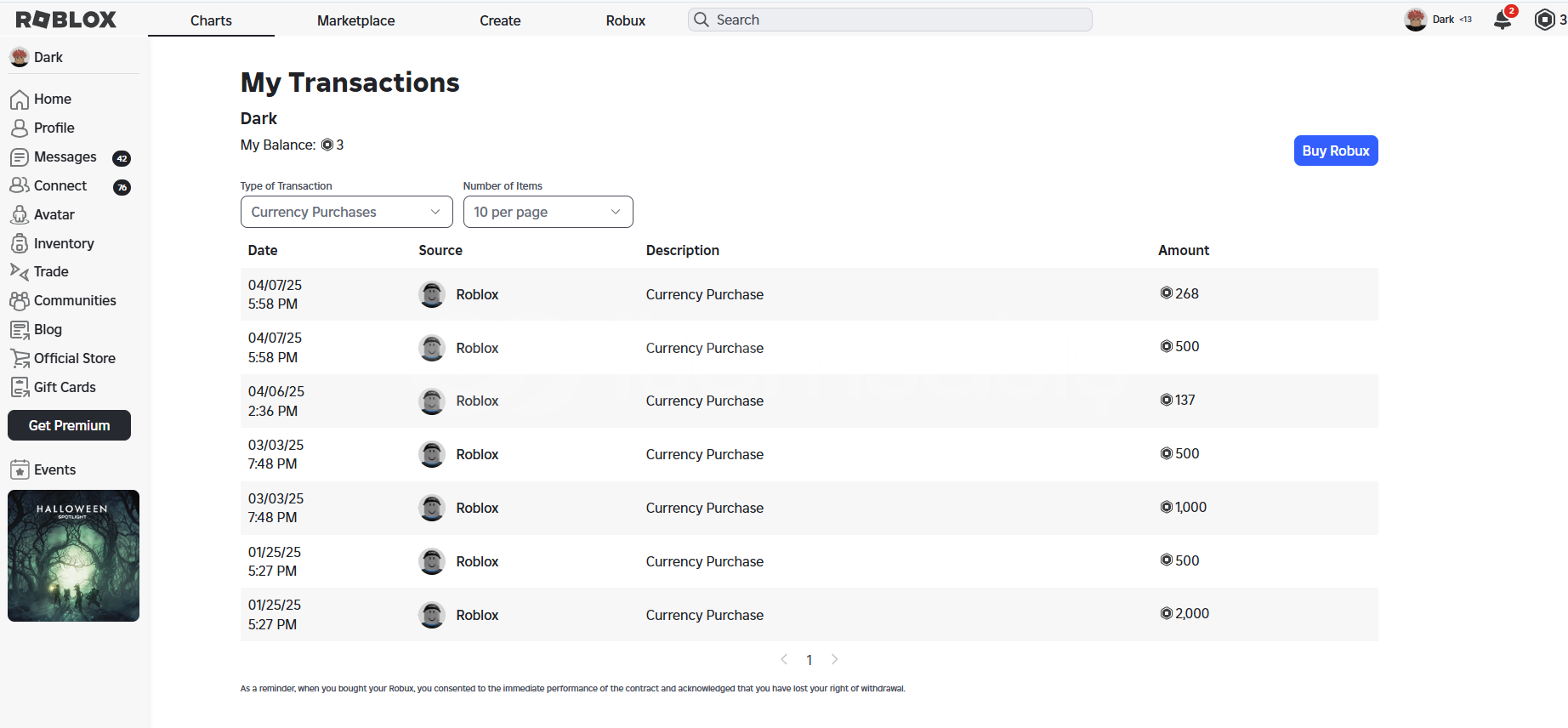Go to previous page of transactions

(x=784, y=660)
